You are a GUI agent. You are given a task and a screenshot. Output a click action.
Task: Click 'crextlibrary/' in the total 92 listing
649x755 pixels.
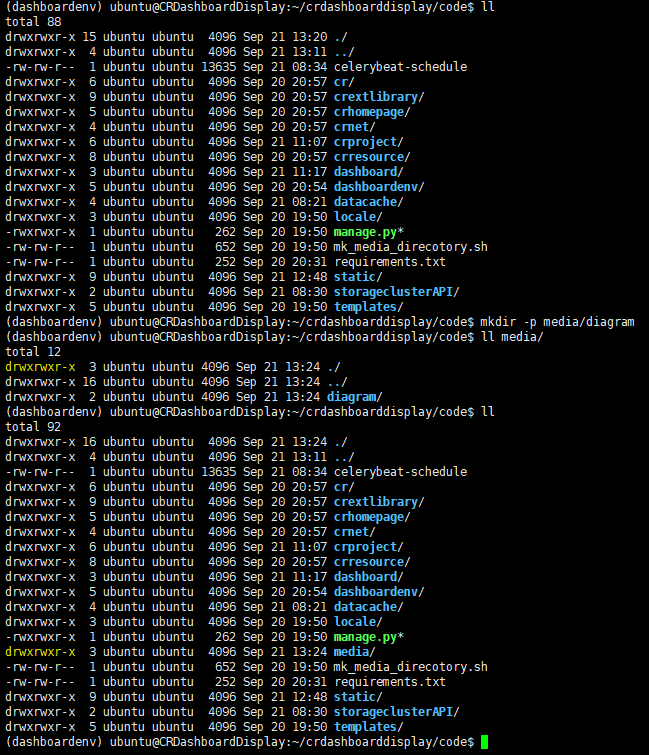point(379,502)
